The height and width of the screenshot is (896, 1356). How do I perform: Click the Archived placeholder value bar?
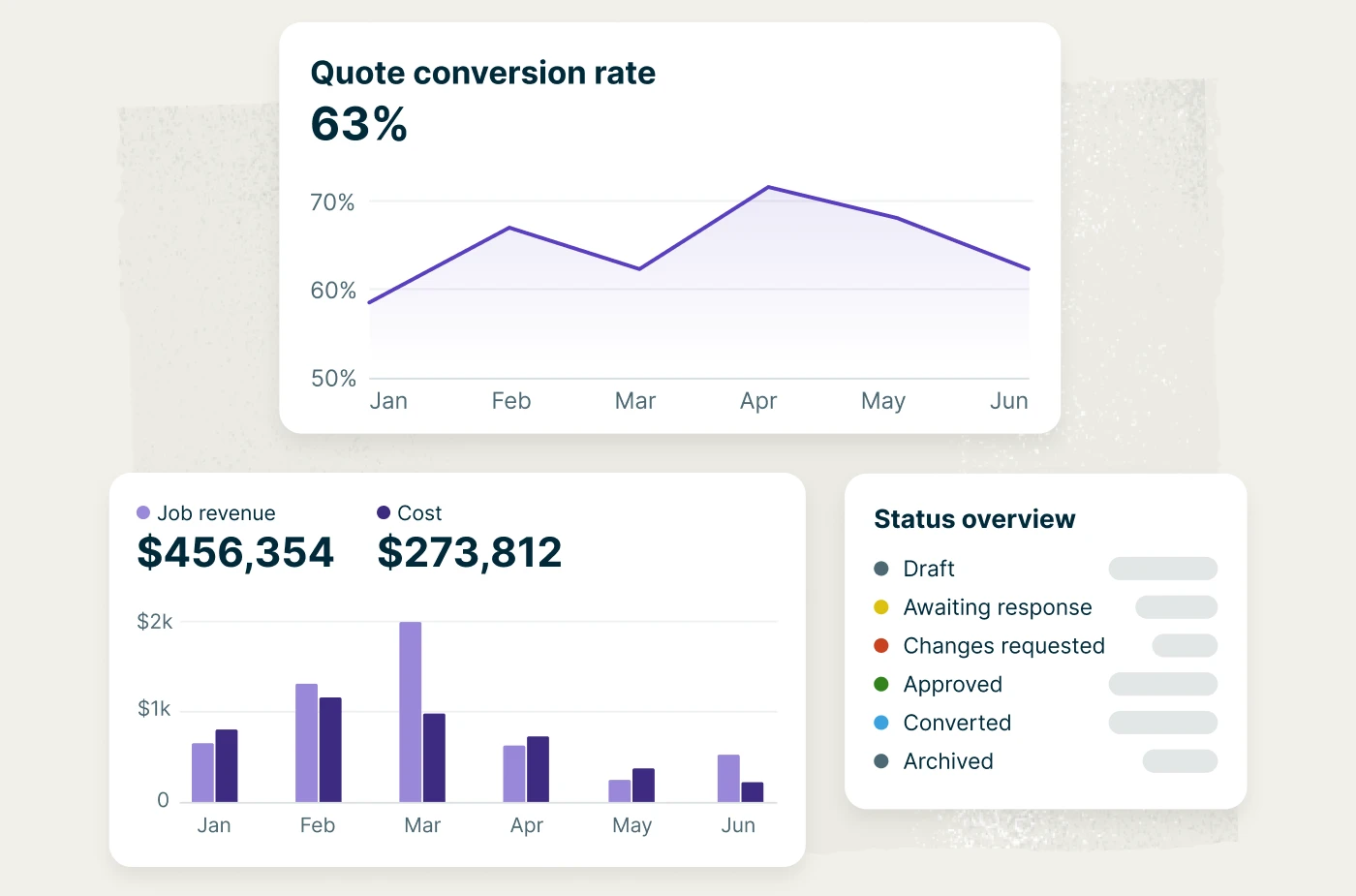tap(1180, 761)
